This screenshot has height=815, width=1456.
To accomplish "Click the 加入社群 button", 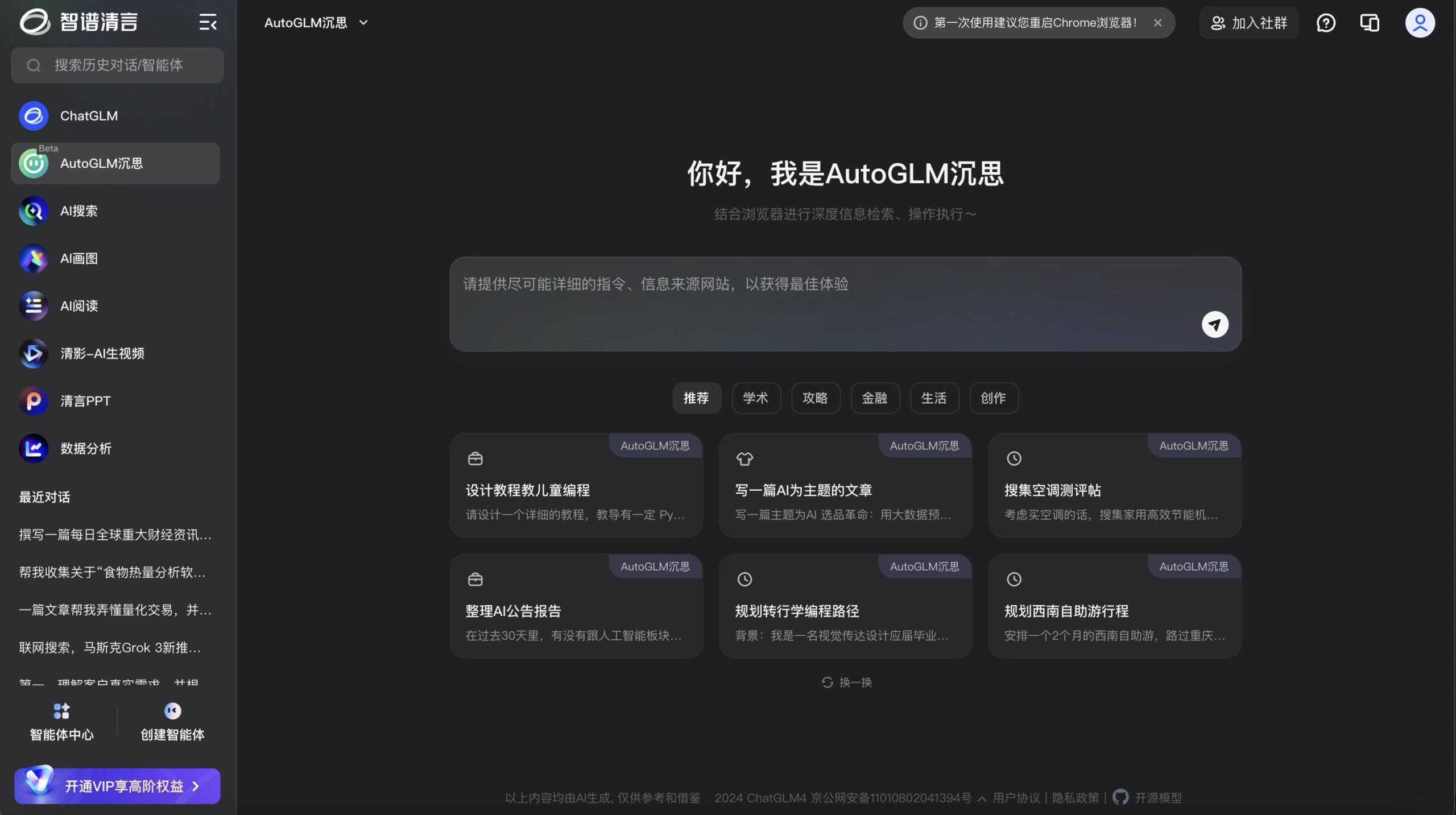I will [1249, 23].
